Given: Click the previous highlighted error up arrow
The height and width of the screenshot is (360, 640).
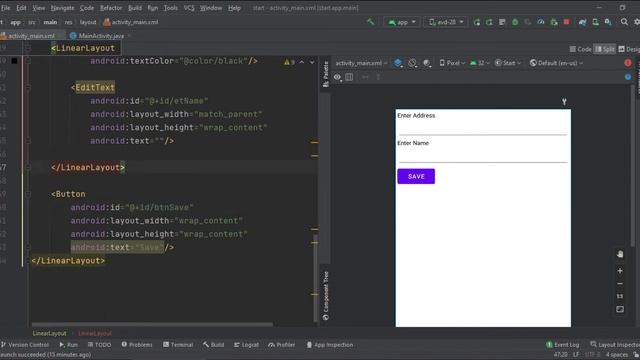Looking at the screenshot, I should [302, 62].
